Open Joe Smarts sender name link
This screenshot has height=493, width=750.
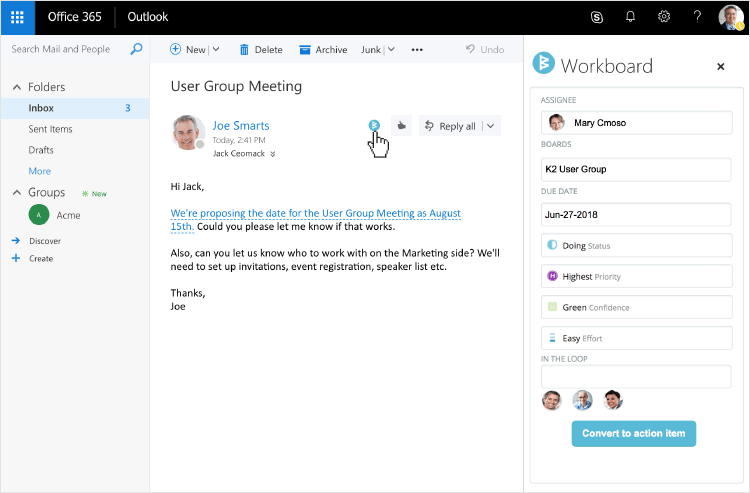241,125
